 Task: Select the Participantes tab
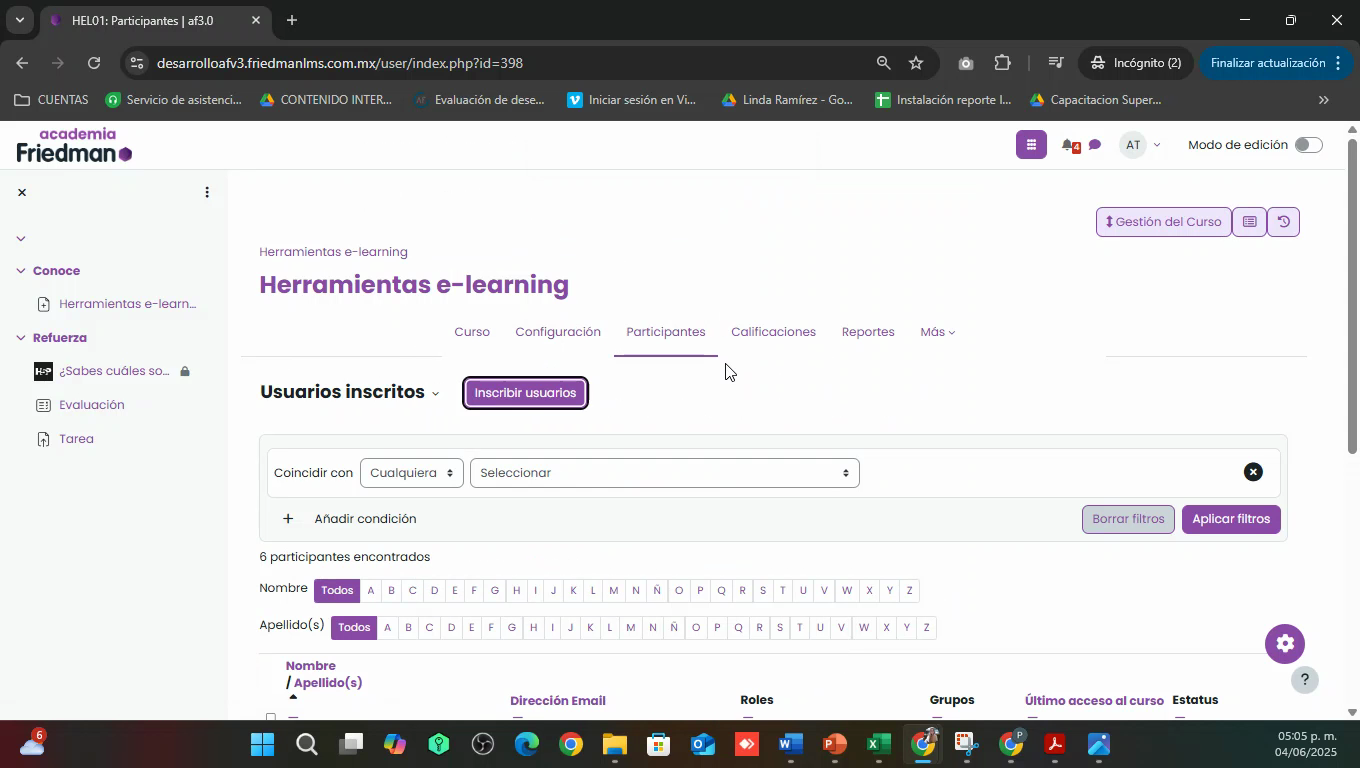(x=666, y=332)
